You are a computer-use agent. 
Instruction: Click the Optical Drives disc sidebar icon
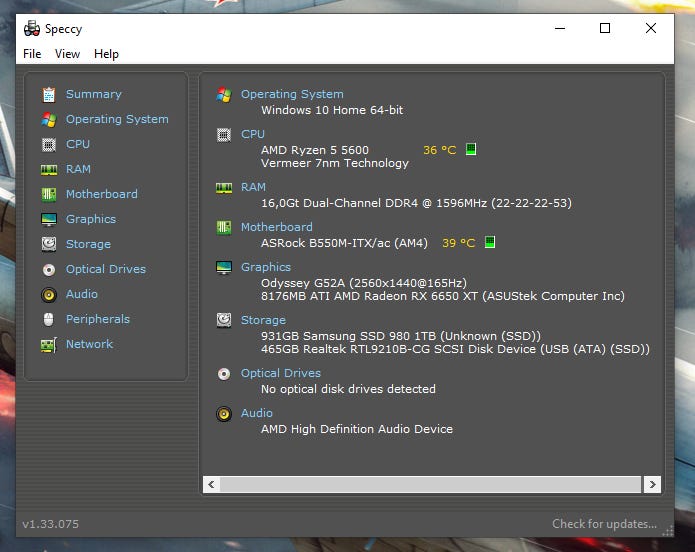pos(49,270)
